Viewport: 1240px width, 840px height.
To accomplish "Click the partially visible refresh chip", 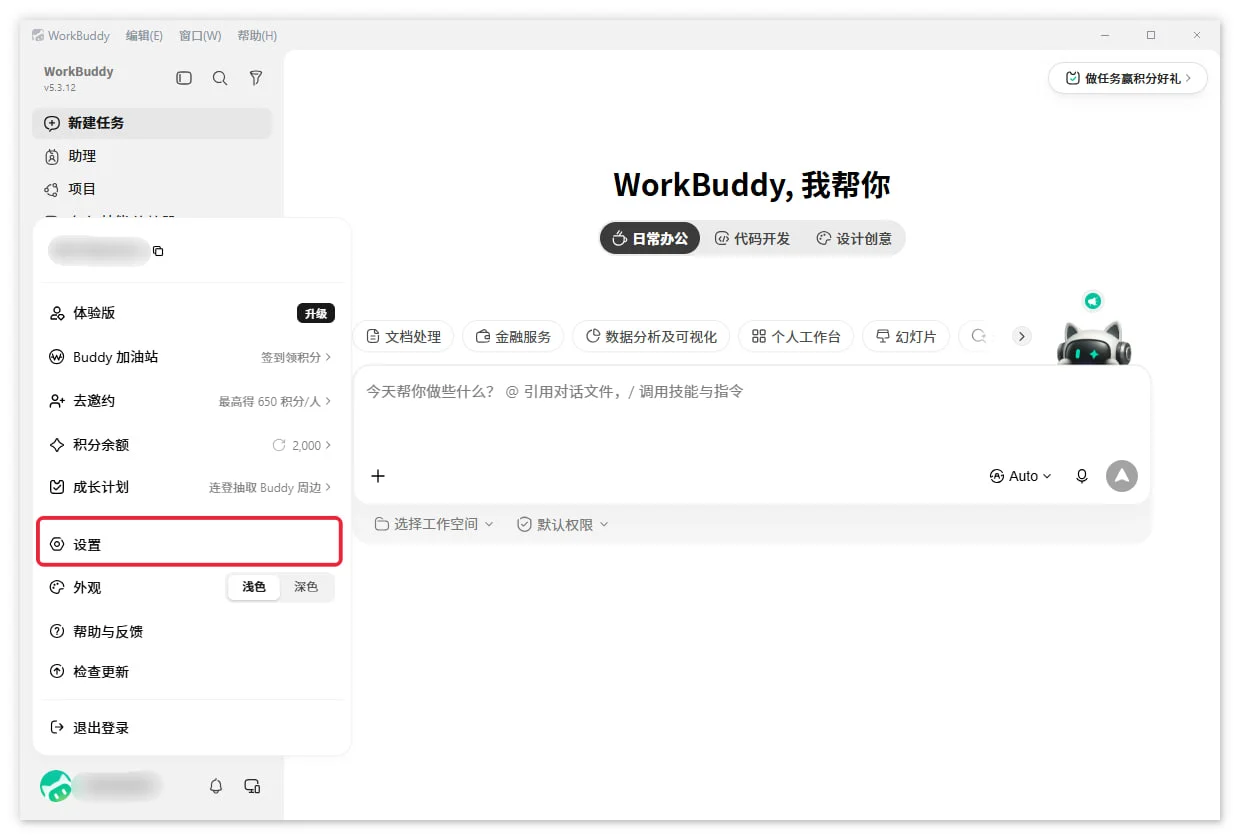I will pyautogui.click(x=978, y=336).
